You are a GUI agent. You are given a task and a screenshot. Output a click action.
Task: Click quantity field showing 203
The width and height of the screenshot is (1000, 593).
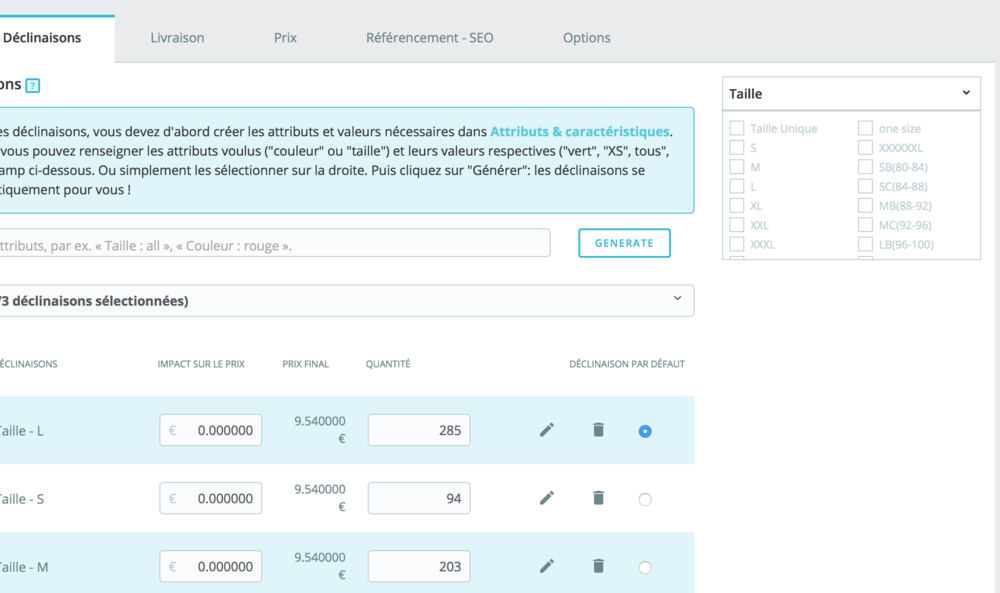419,566
